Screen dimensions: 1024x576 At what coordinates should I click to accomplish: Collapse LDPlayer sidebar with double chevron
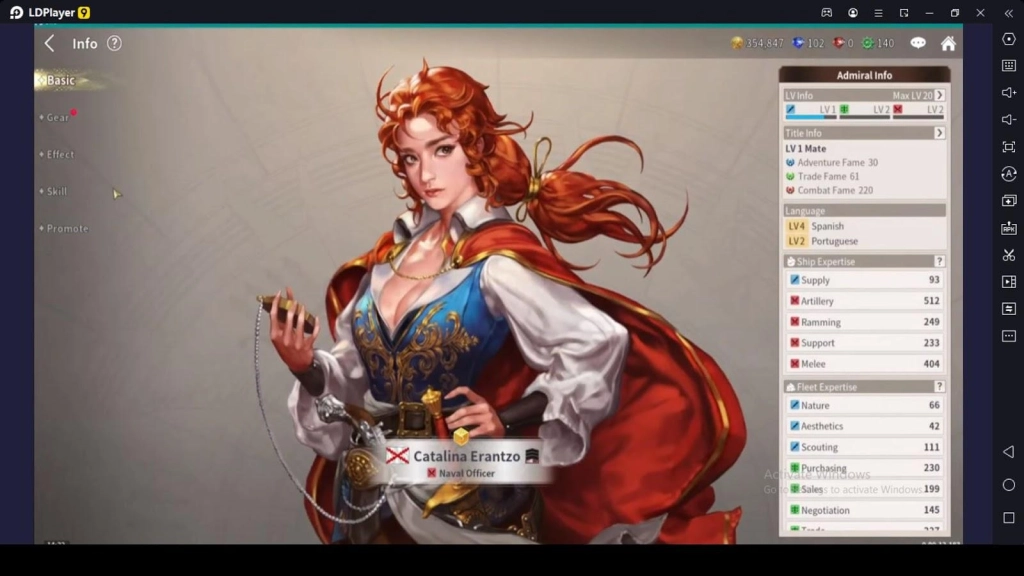tap(1008, 13)
